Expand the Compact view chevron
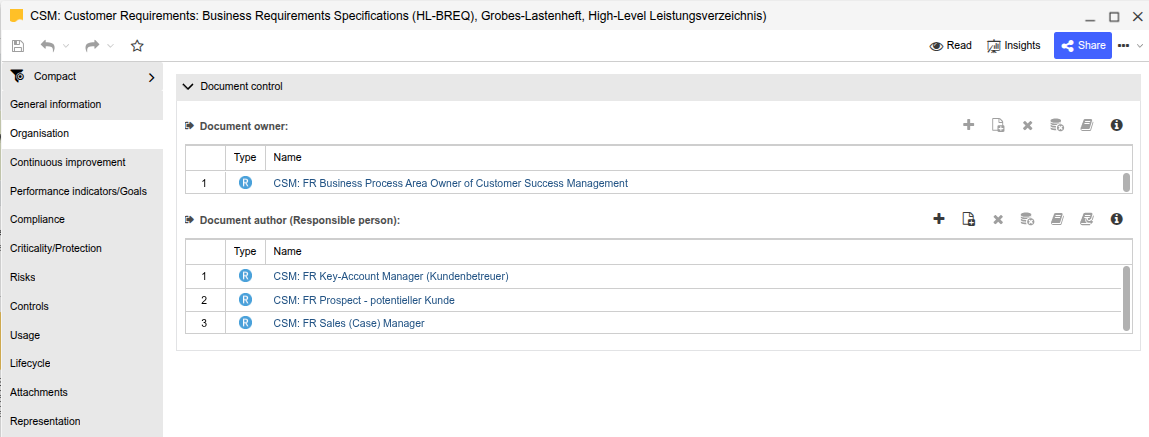Image resolution: width=1149 pixels, height=437 pixels. pos(152,77)
